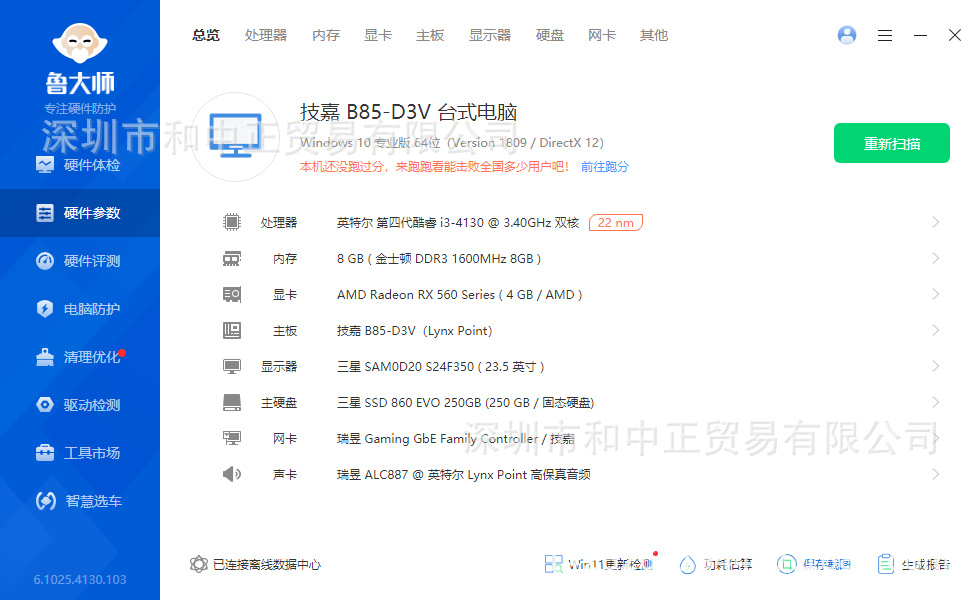Click the 主板 motherboard icon

click(232, 330)
